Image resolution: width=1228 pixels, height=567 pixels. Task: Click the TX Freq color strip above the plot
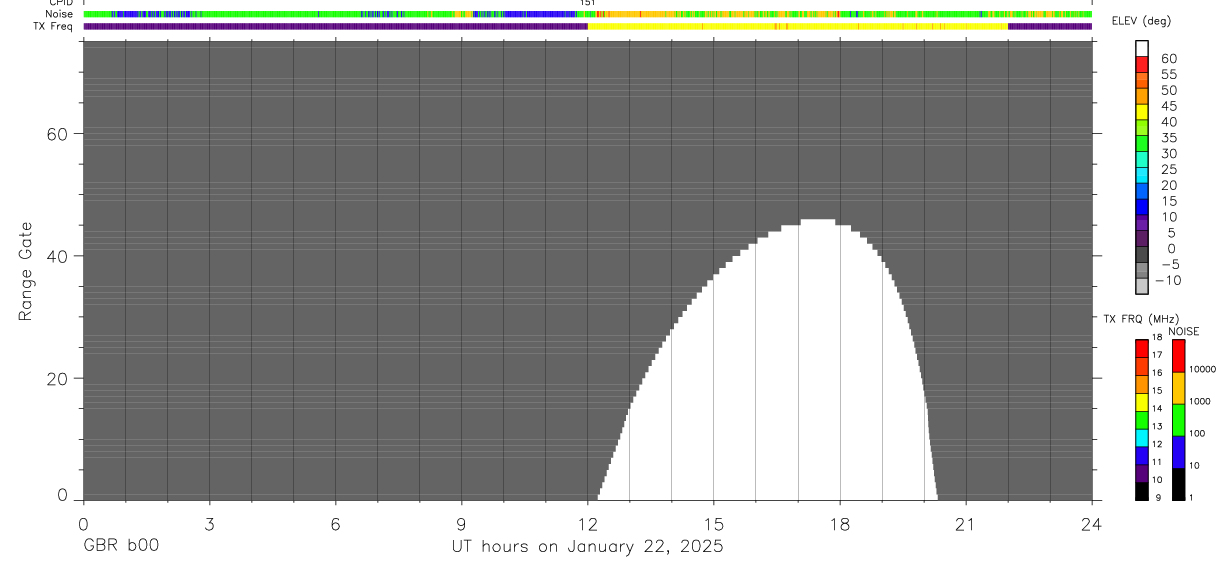(x=588, y=27)
